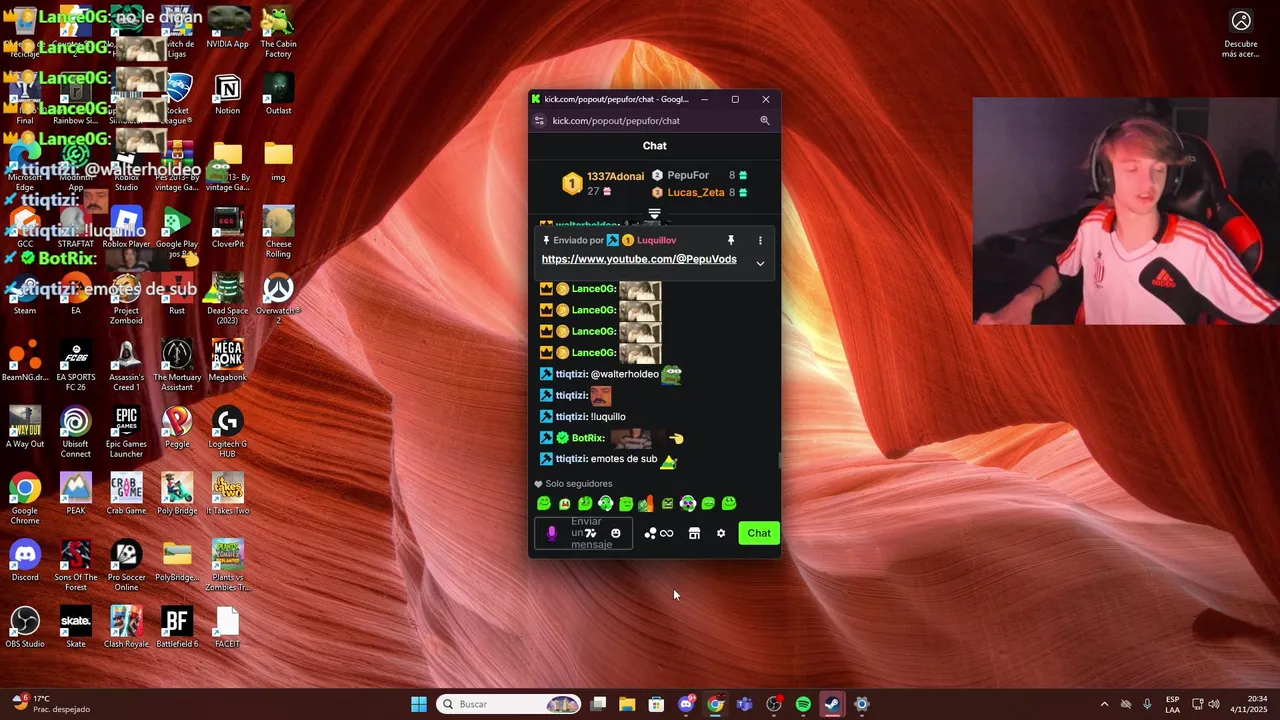Click the purple microphone icon in chat input
The width and height of the screenshot is (1280, 720).
(551, 533)
